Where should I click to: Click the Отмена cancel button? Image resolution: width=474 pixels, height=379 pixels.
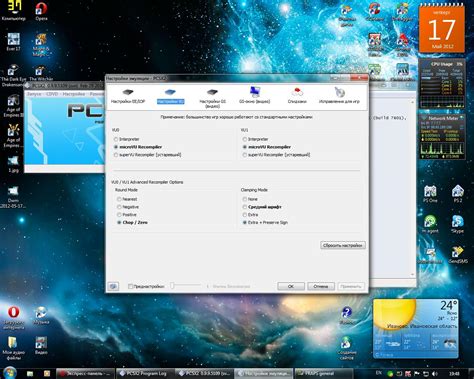coord(321,286)
